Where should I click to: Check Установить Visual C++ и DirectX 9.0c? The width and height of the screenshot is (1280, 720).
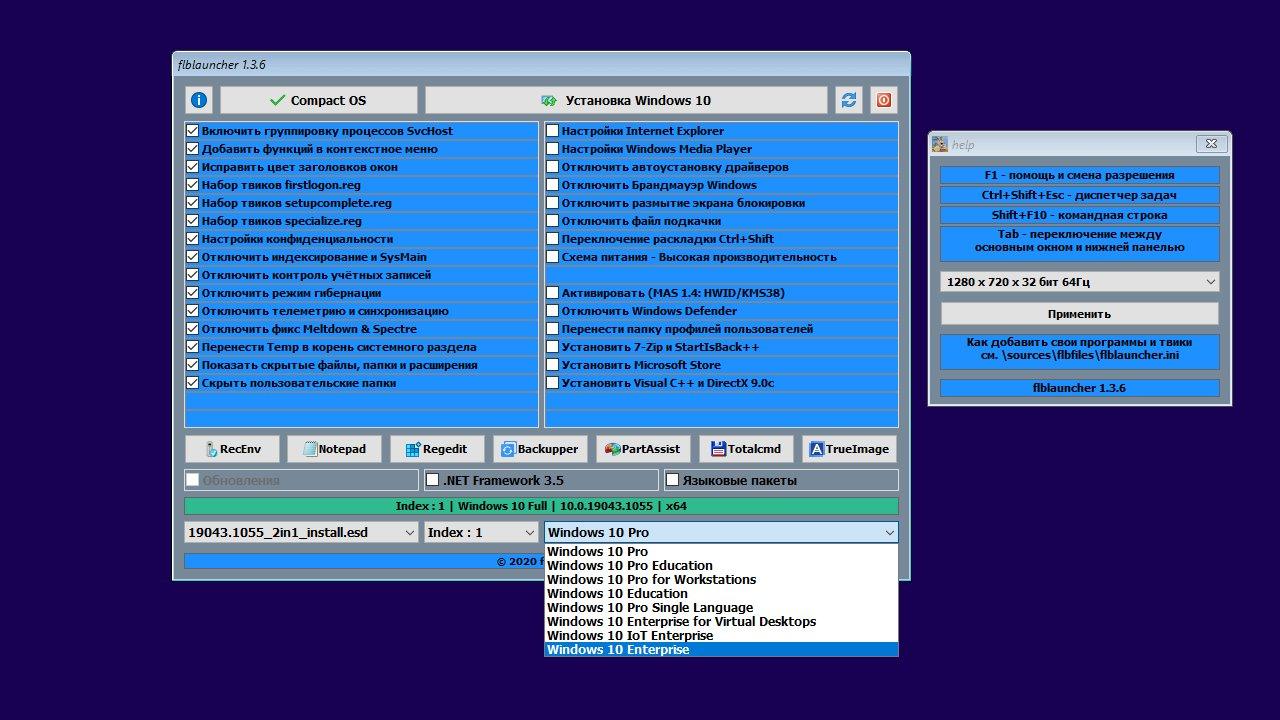[x=552, y=383]
